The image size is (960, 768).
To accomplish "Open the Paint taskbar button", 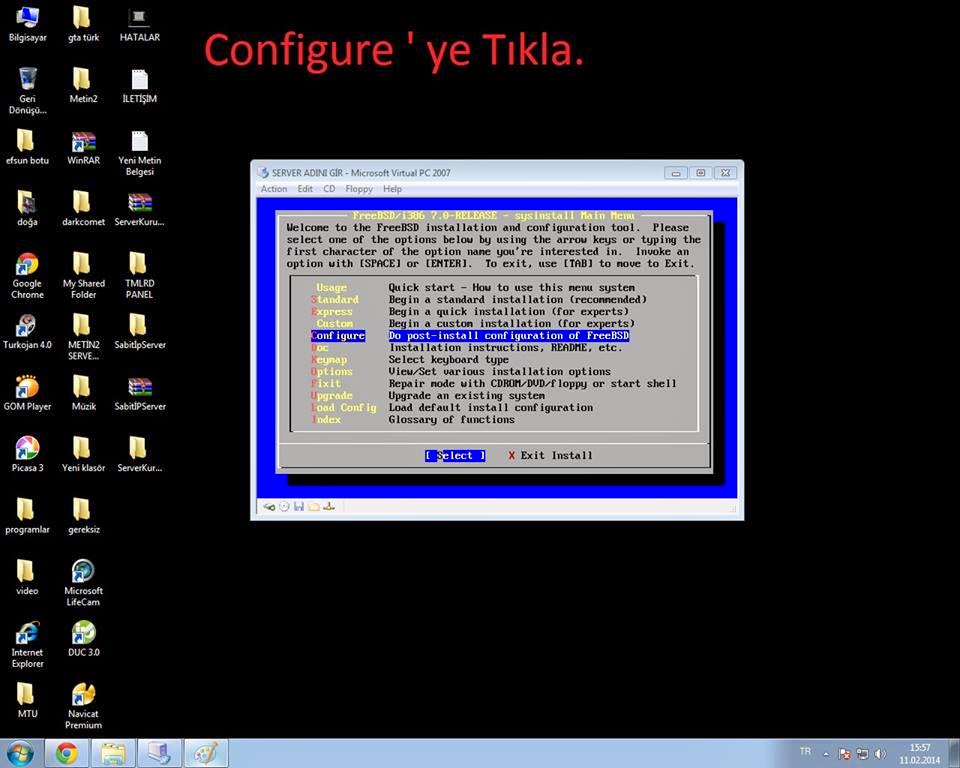I will point(206,753).
